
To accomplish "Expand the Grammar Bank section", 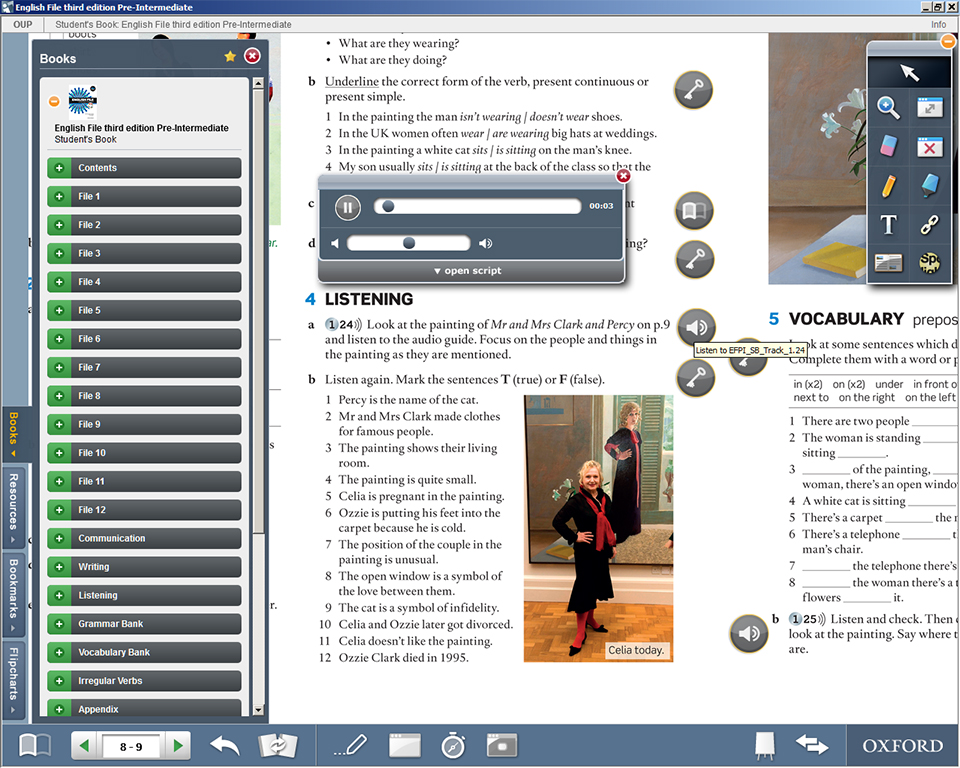I will [56, 624].
